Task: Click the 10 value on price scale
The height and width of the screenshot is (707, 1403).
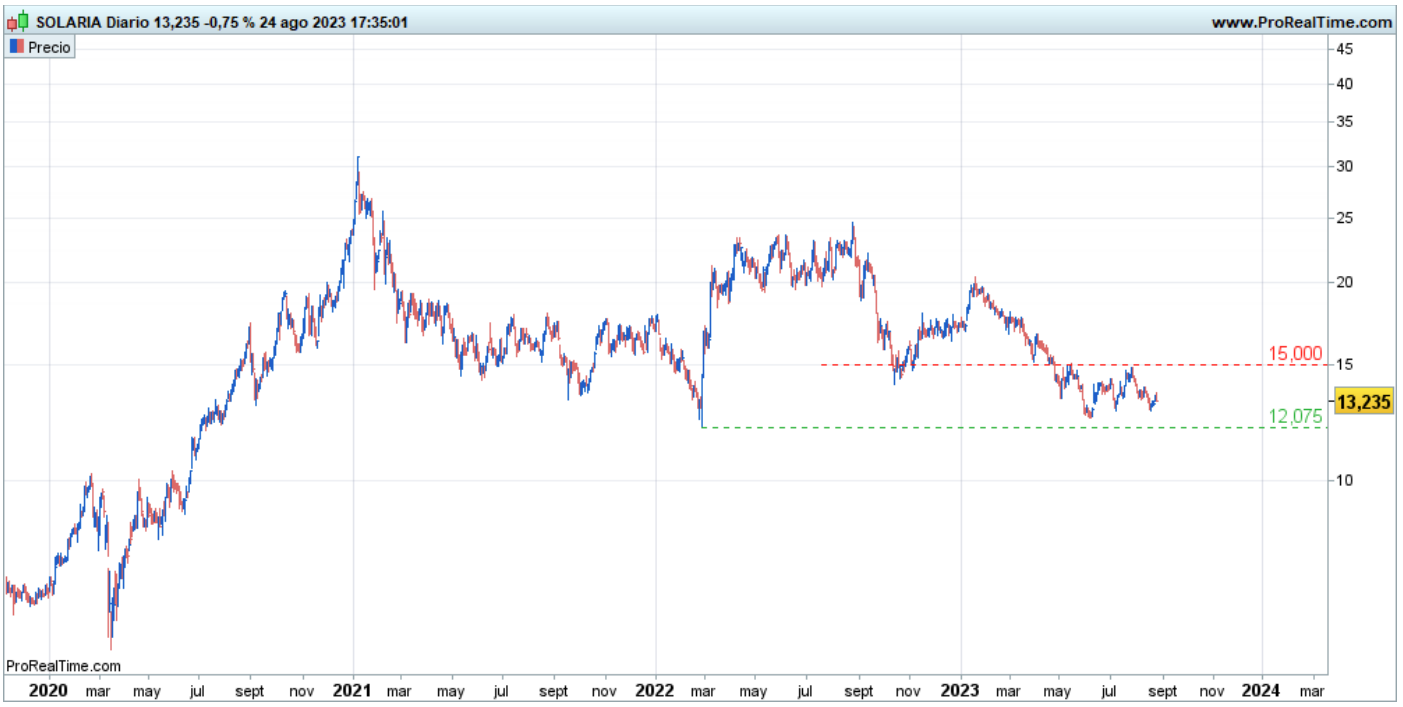Action: click(1345, 480)
